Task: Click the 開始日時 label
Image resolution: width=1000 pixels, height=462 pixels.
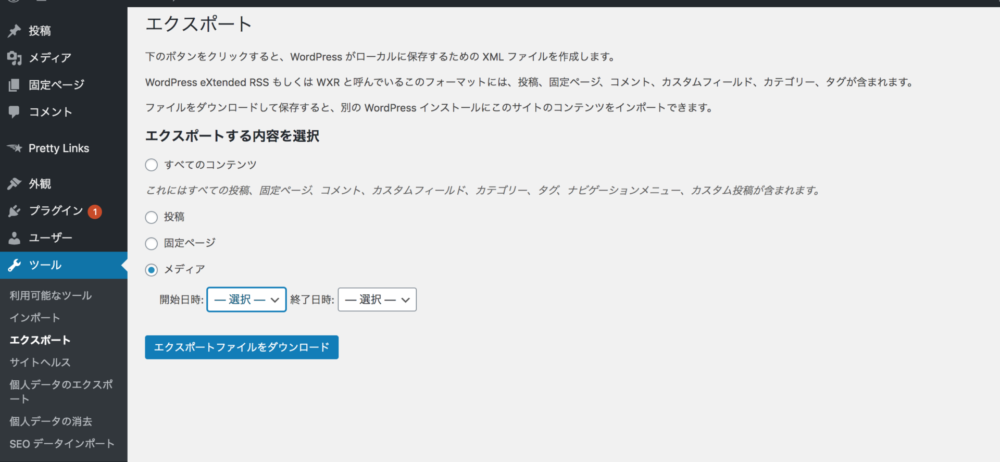Action: point(182,300)
